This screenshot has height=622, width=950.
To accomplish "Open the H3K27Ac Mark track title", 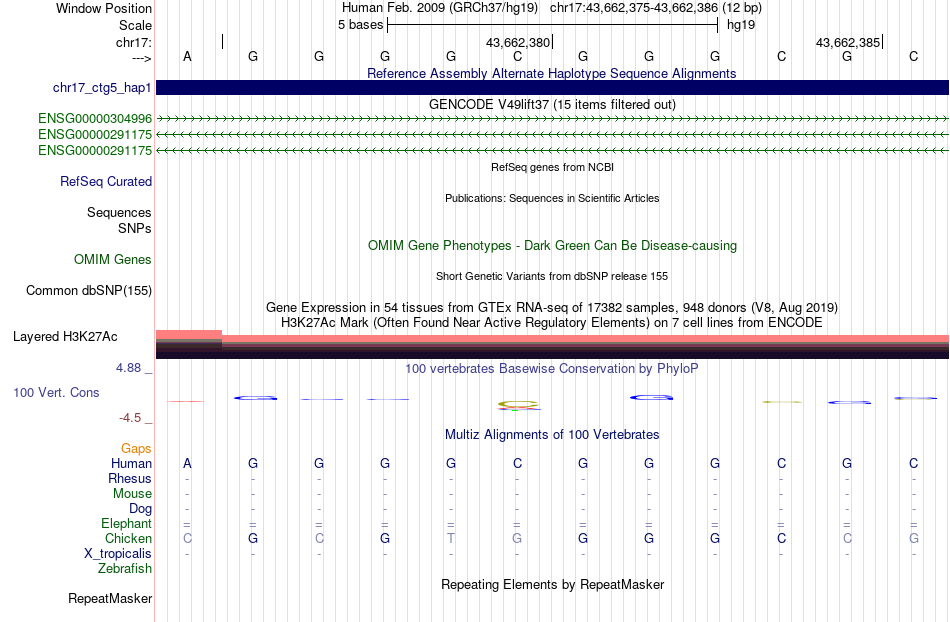I will 552,322.
